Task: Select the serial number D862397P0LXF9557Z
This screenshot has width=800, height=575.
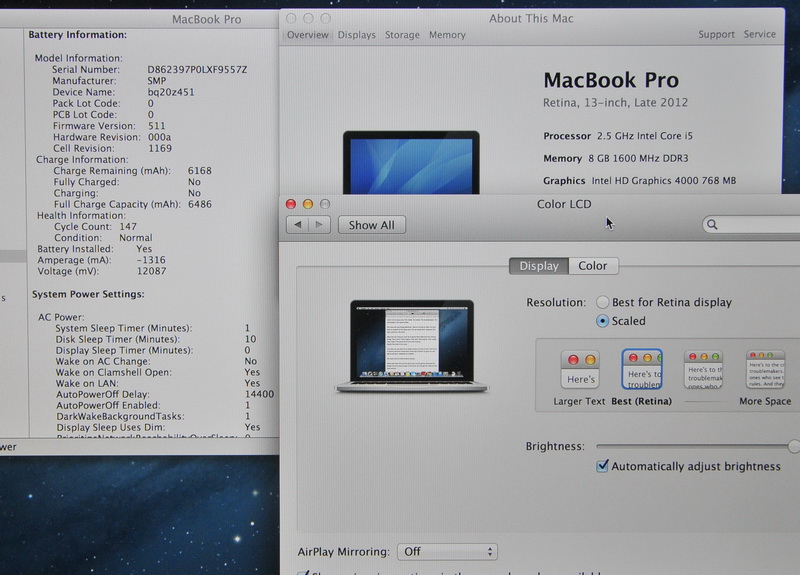Action: (197, 70)
